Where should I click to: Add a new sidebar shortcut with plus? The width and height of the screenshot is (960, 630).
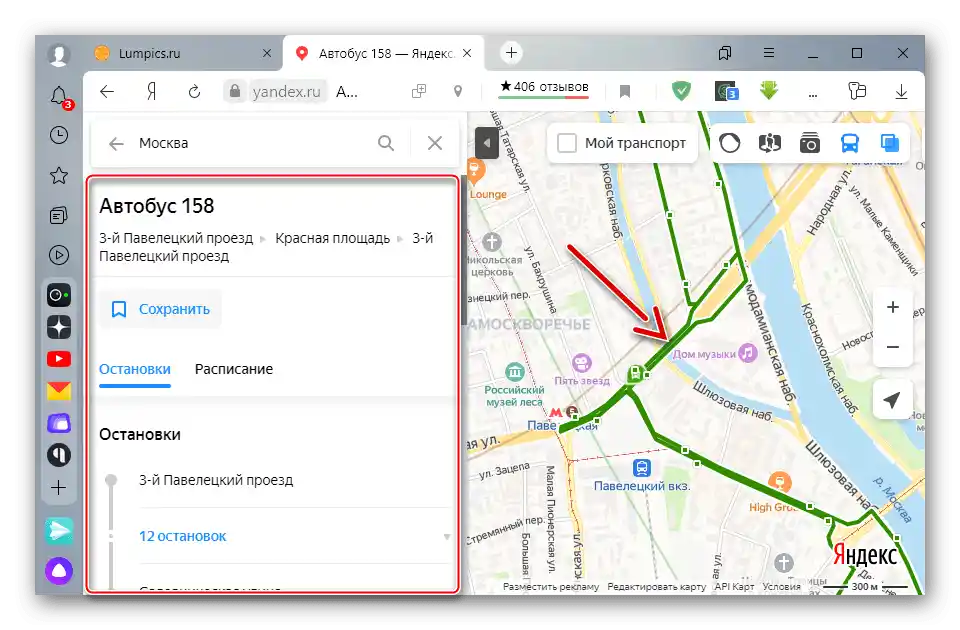(59, 487)
